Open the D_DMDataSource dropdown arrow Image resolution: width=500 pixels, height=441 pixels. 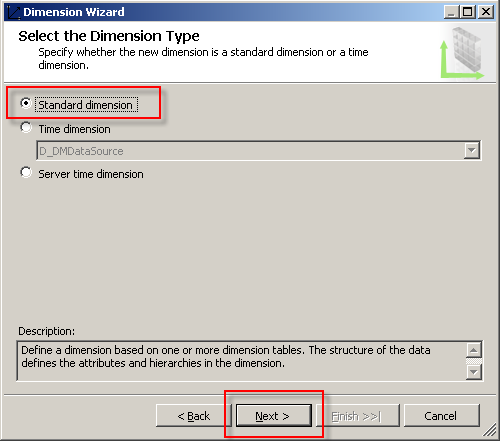(x=471, y=150)
